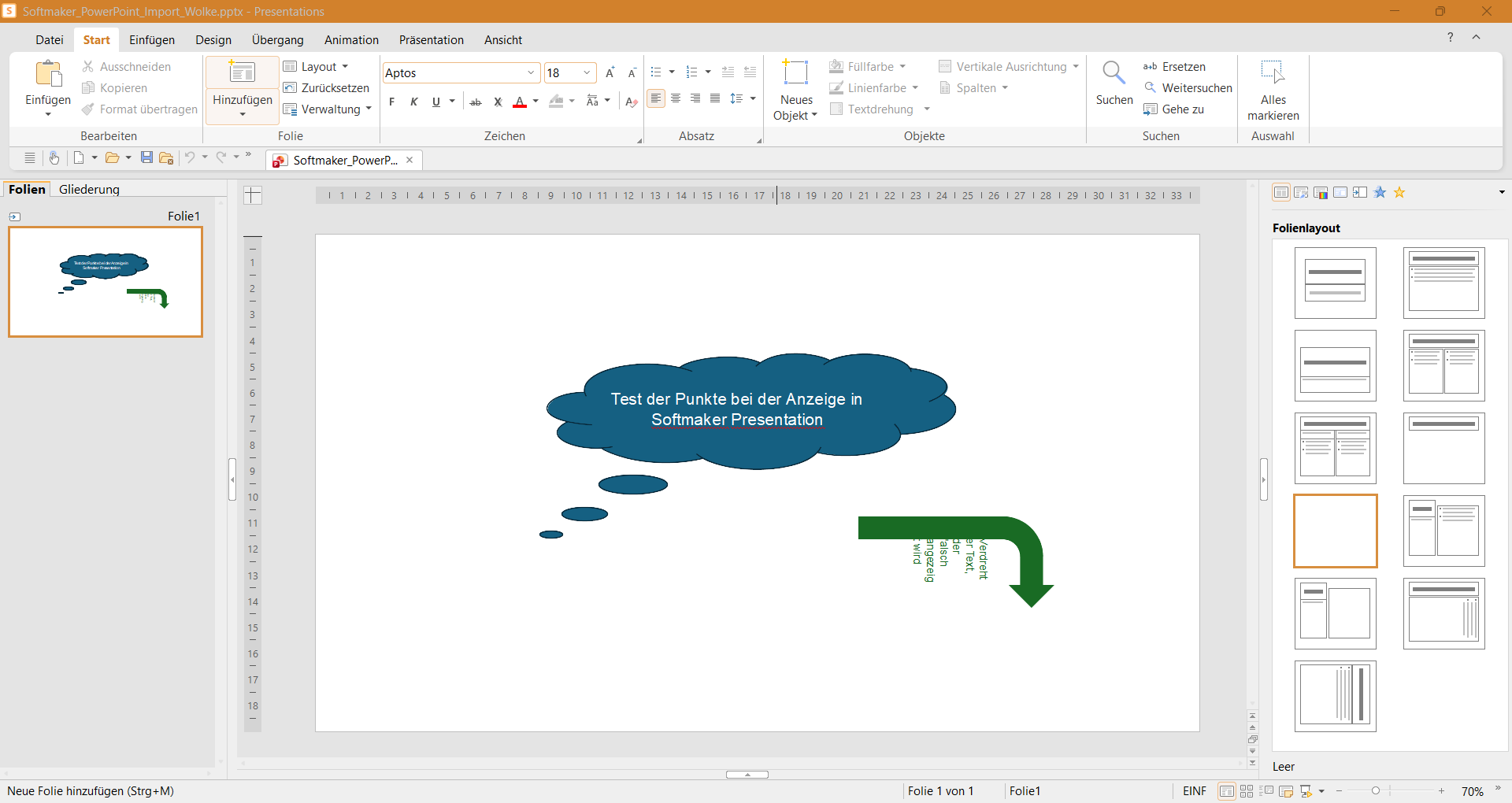
Task: Increase font size with A+ icon
Action: (610, 72)
